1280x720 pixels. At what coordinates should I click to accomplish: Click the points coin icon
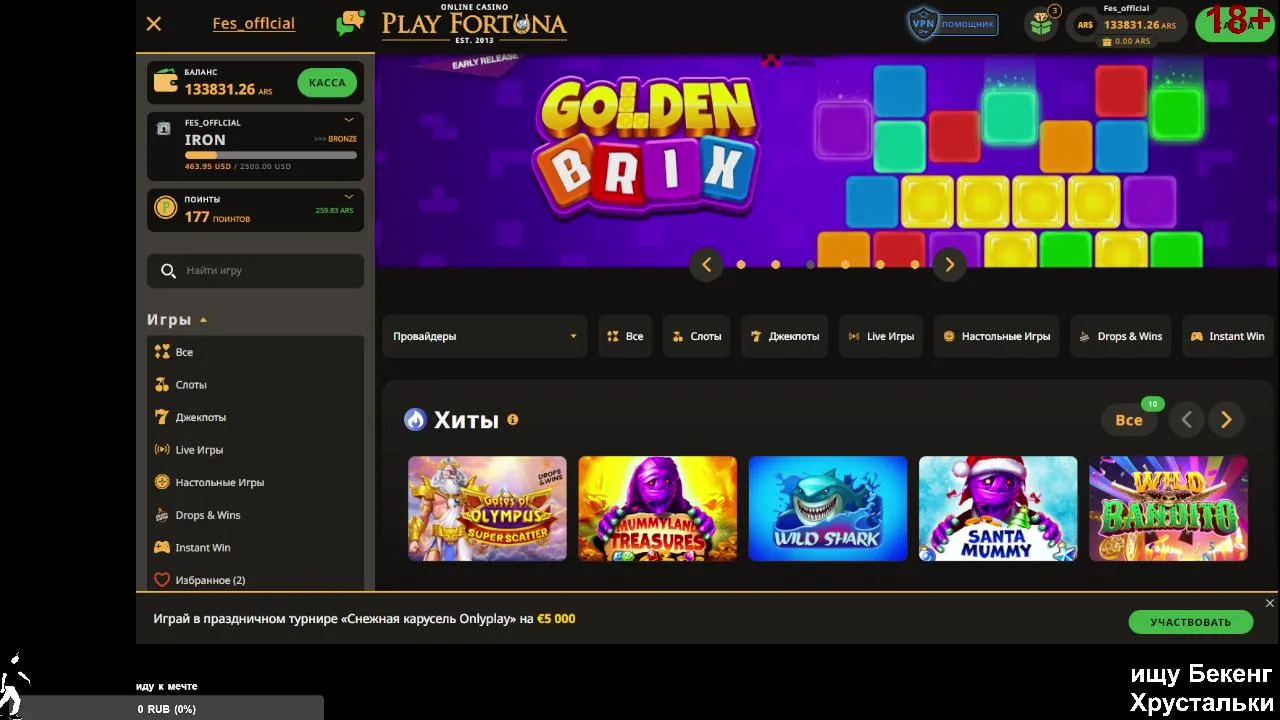pyautogui.click(x=165, y=208)
